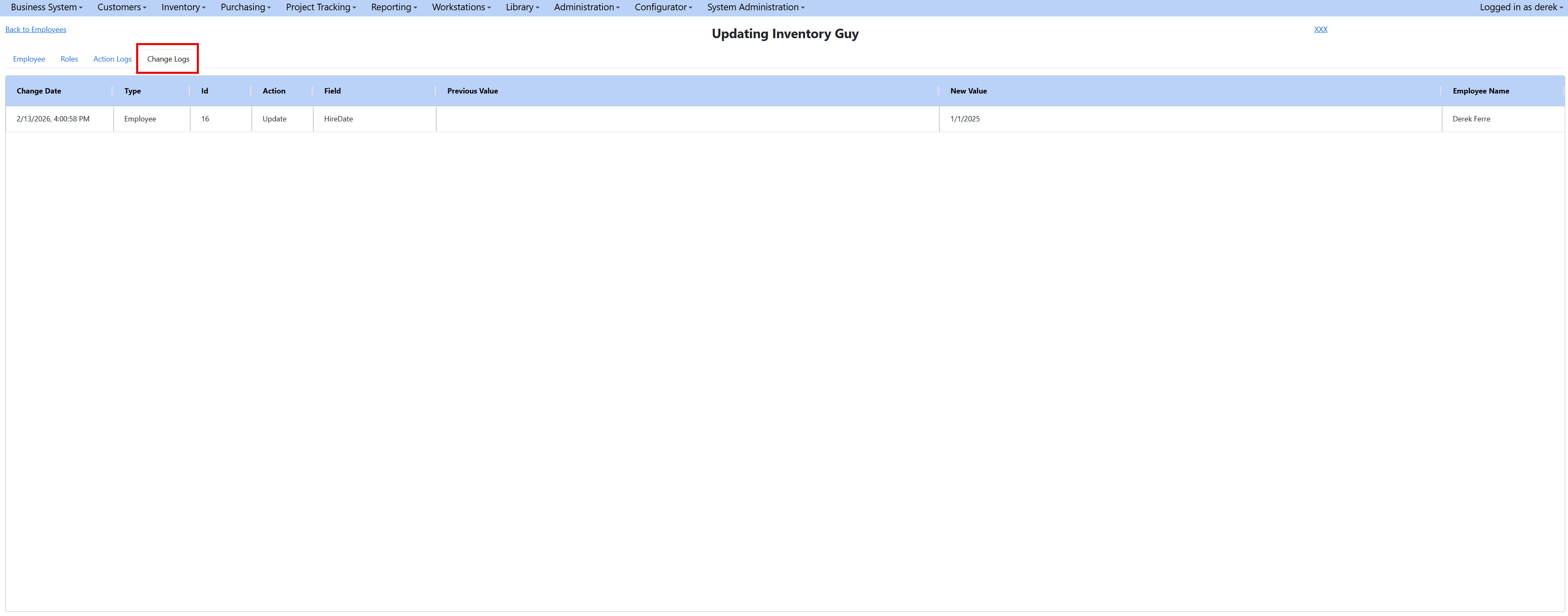Image resolution: width=1568 pixels, height=616 pixels.
Task: Select the HireDate change log row
Action: coord(338,119)
